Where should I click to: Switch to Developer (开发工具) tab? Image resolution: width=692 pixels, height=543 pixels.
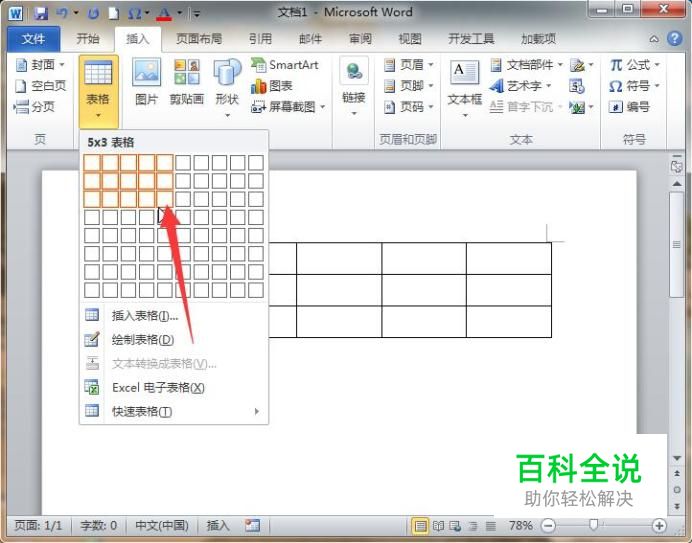pyautogui.click(x=471, y=39)
